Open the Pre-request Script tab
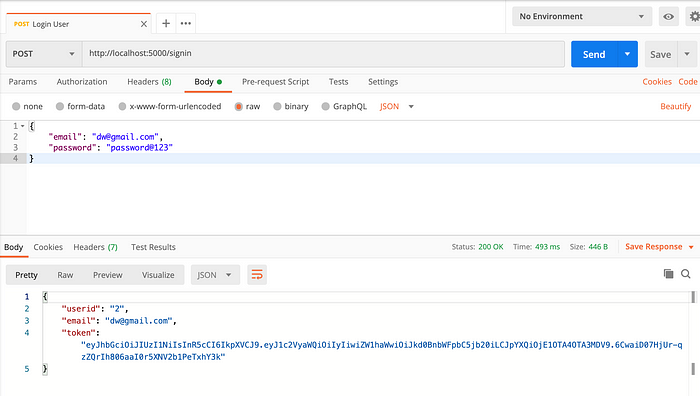The width and height of the screenshot is (700, 396). click(275, 82)
